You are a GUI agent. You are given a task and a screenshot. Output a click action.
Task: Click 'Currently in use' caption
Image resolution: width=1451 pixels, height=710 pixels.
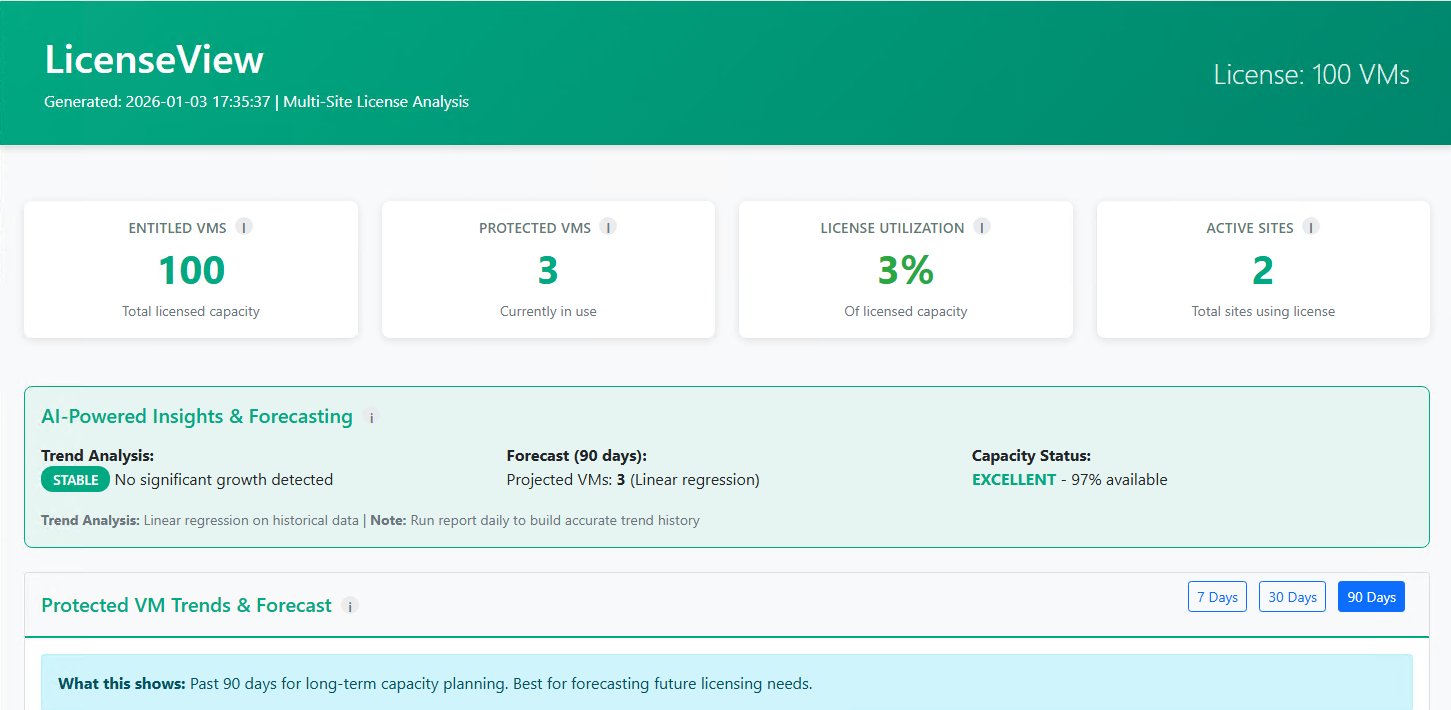[x=548, y=311]
